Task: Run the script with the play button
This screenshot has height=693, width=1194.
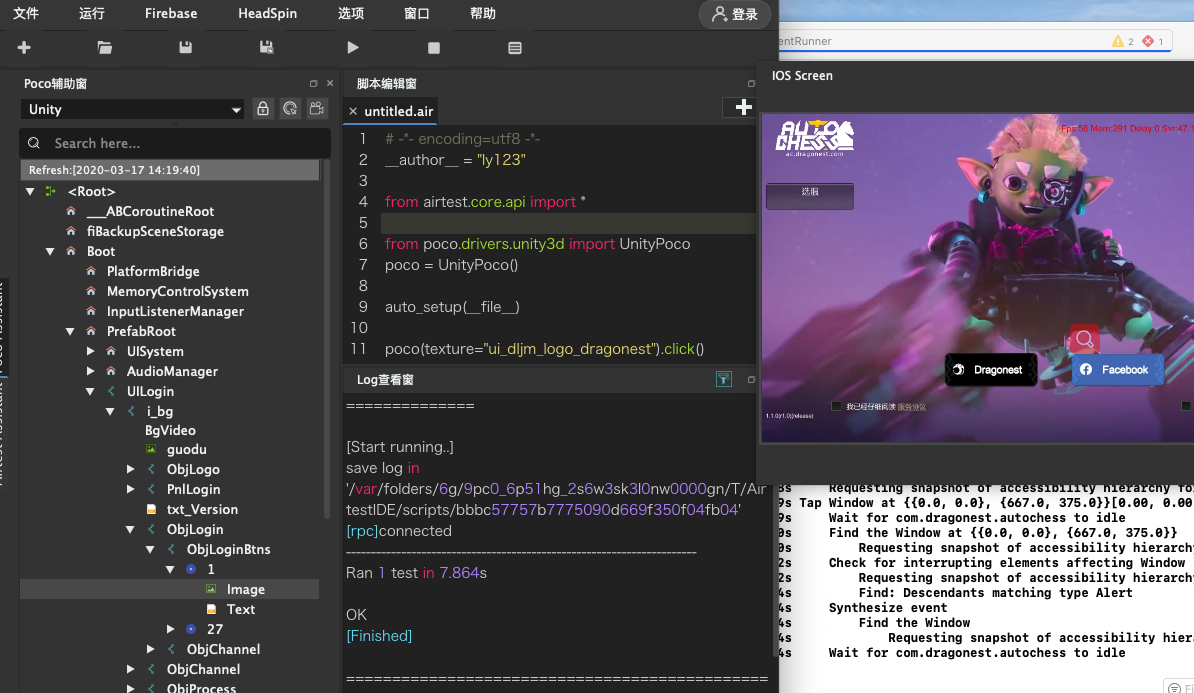Action: tap(353, 47)
